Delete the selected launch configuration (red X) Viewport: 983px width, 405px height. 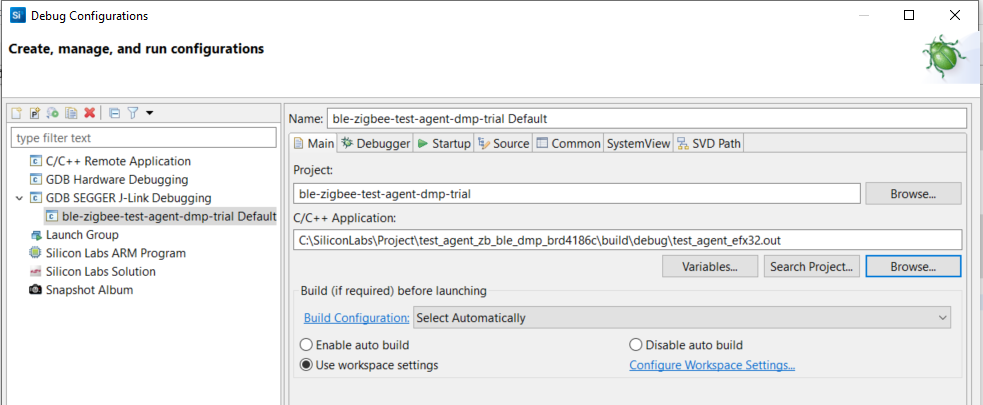tap(90, 113)
